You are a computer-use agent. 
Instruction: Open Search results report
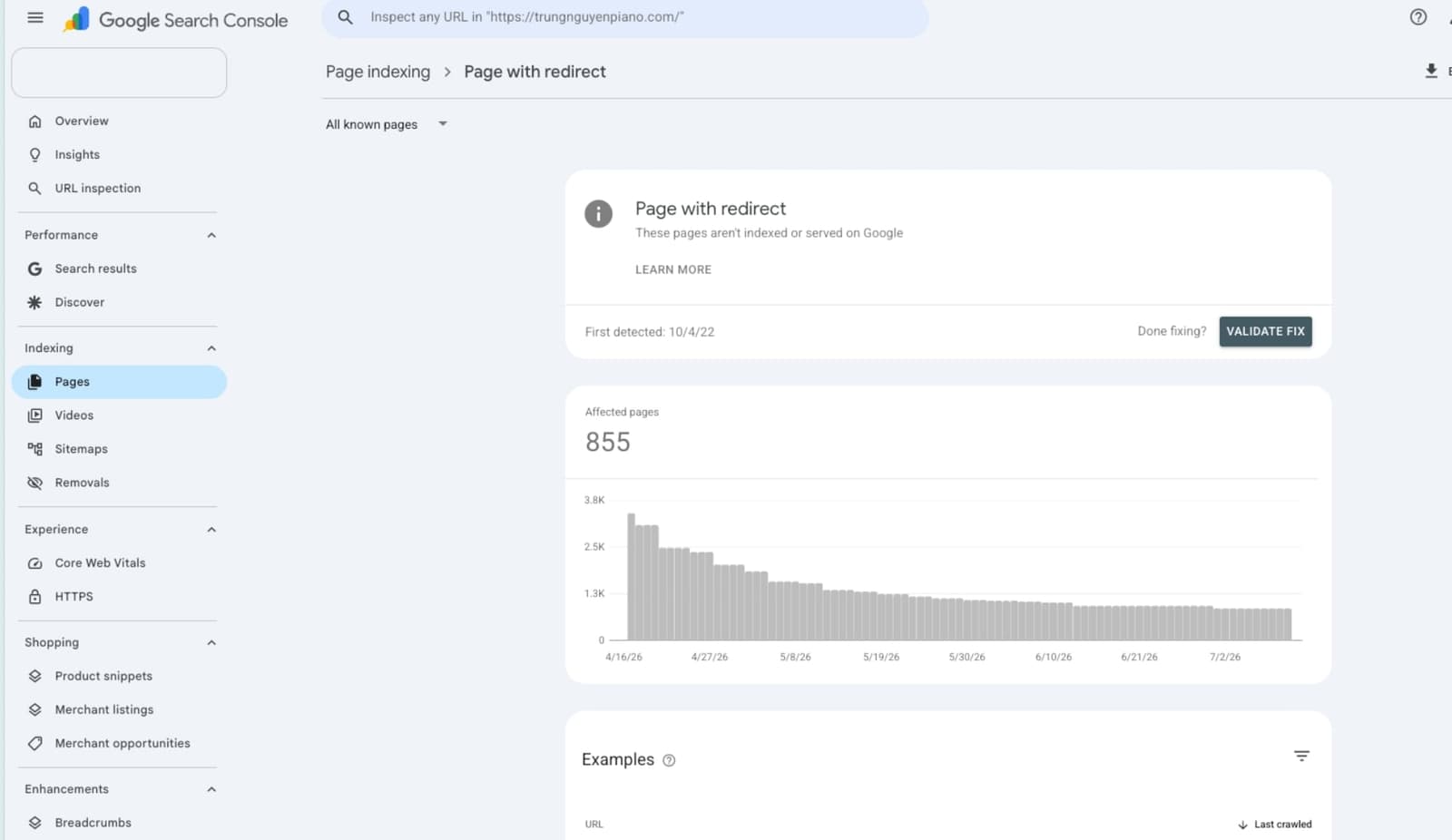pos(119,269)
